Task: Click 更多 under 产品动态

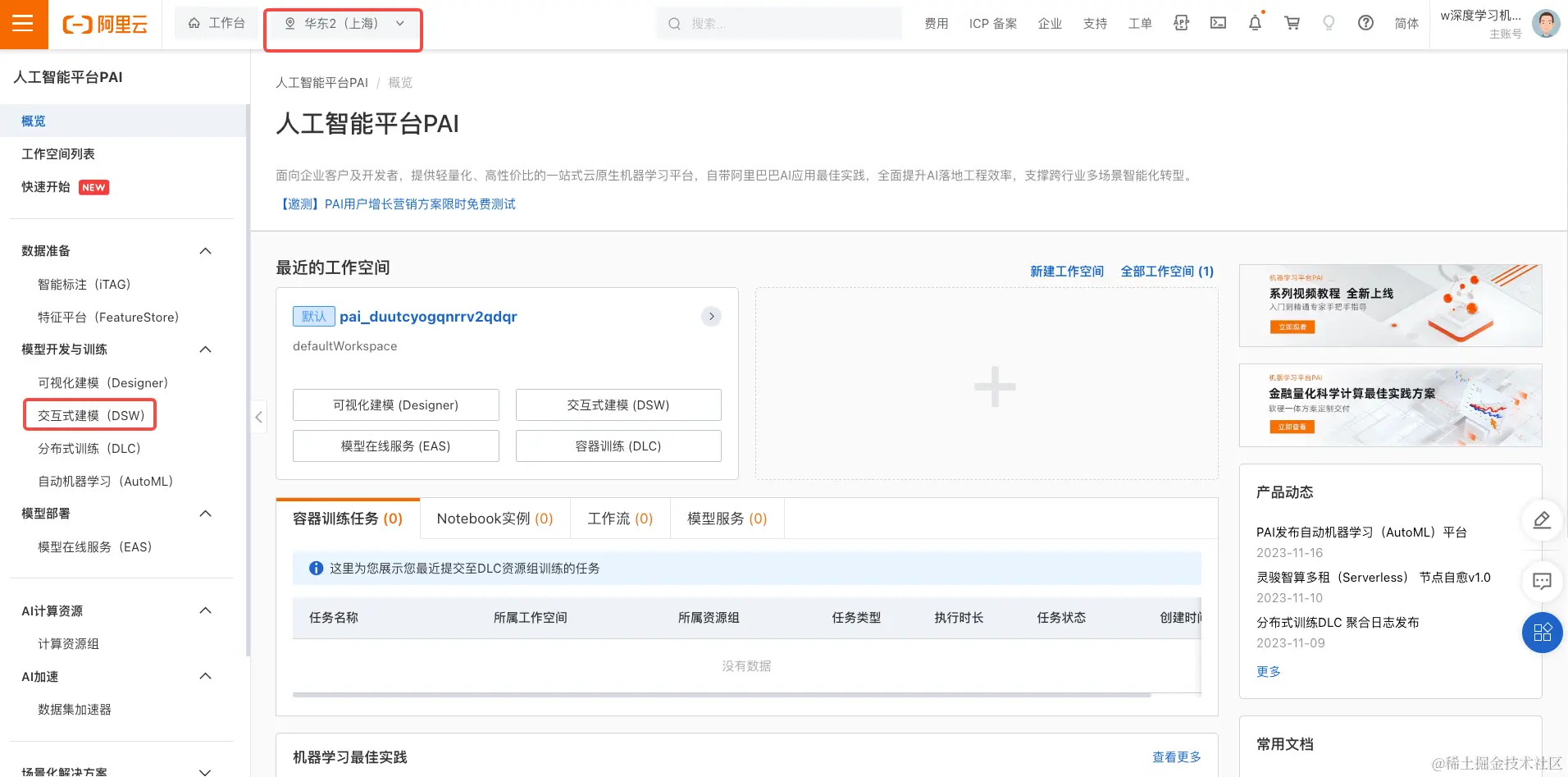Action: tap(1268, 671)
